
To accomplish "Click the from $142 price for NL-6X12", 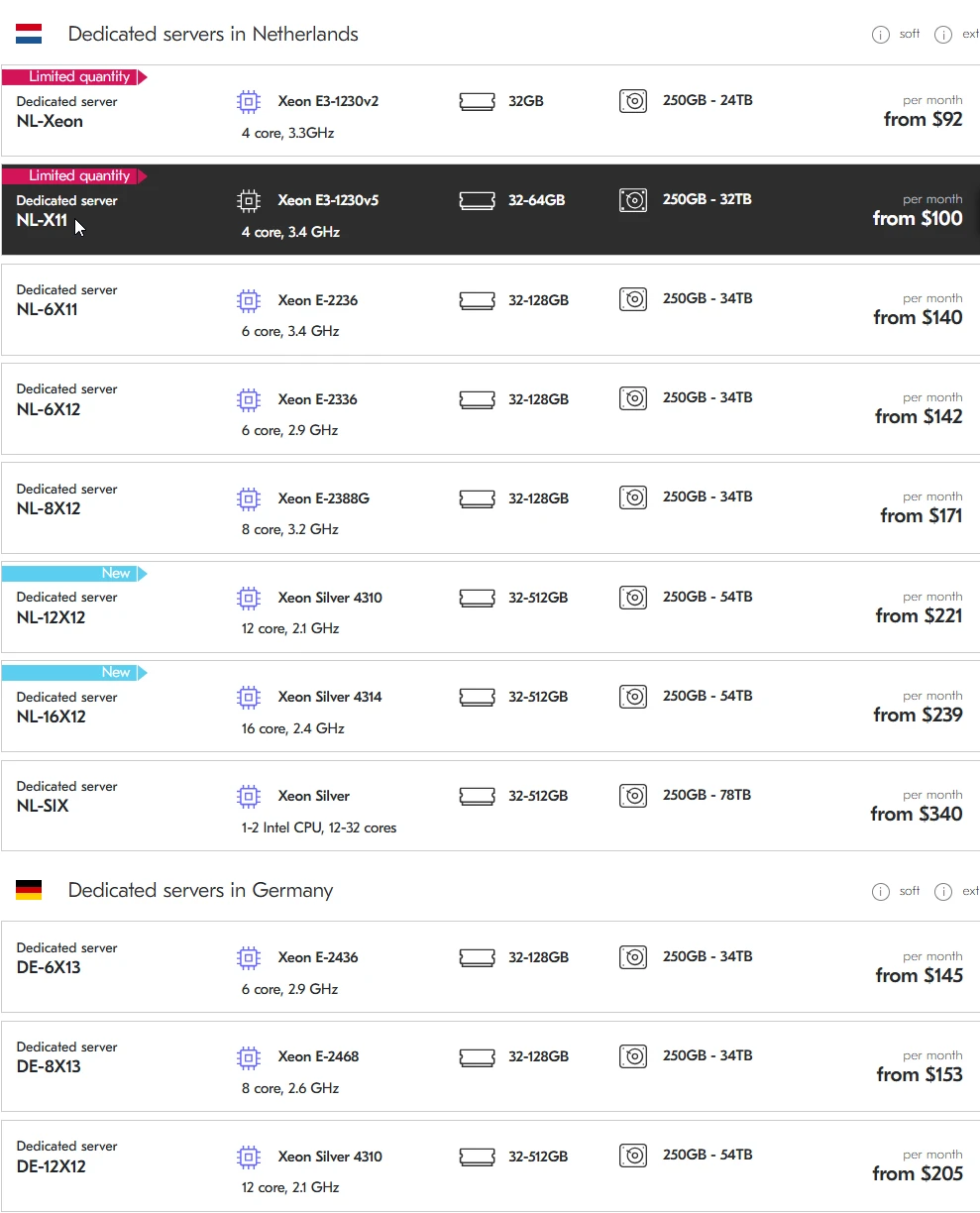I will click(x=919, y=416).
